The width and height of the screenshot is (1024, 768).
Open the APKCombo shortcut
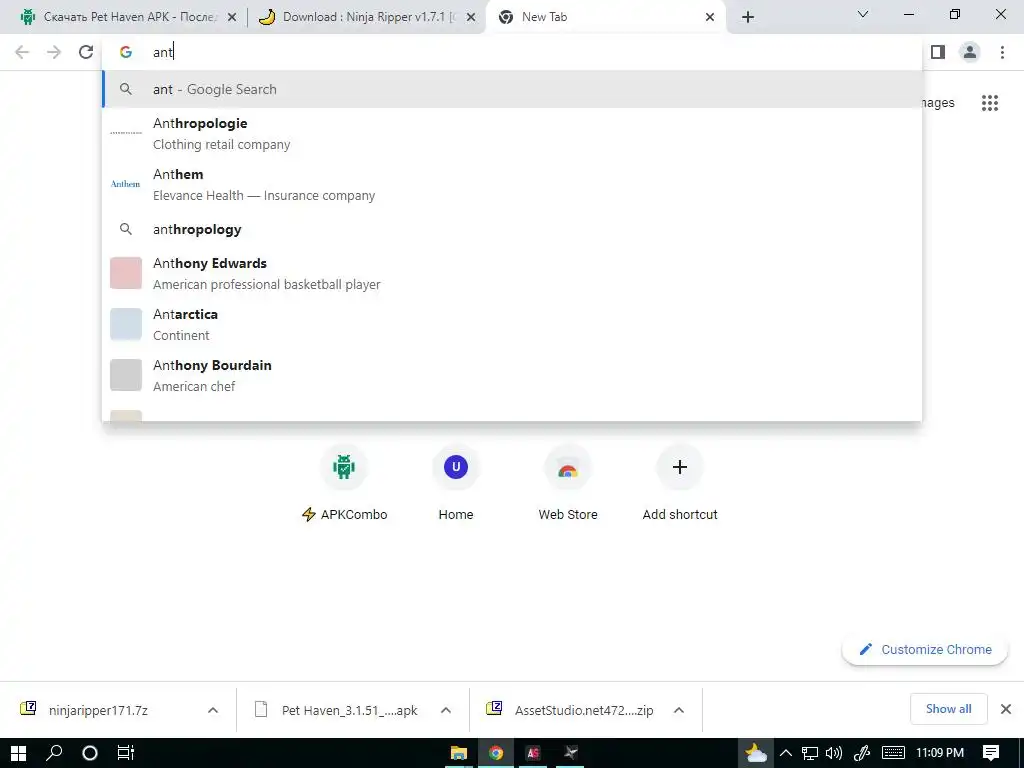point(344,483)
